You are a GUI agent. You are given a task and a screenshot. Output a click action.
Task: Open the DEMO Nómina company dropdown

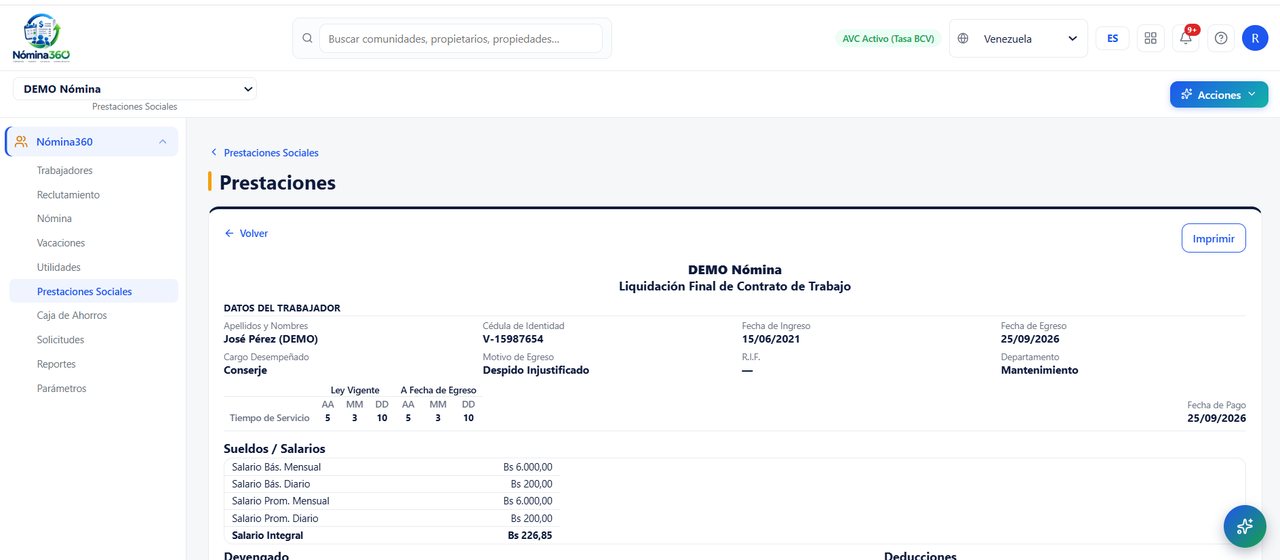(x=135, y=89)
